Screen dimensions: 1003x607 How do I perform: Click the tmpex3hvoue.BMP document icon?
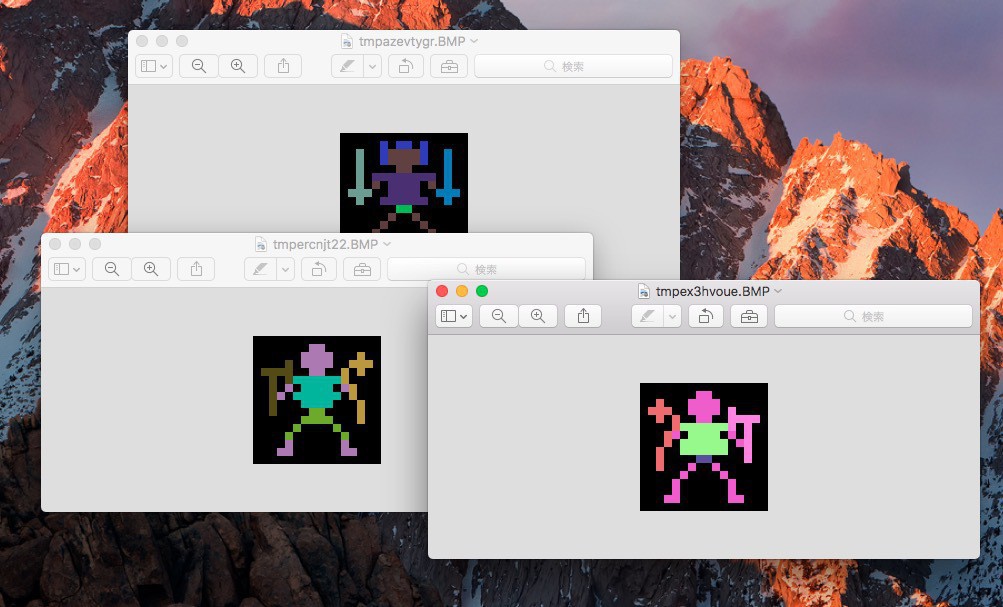[644, 292]
